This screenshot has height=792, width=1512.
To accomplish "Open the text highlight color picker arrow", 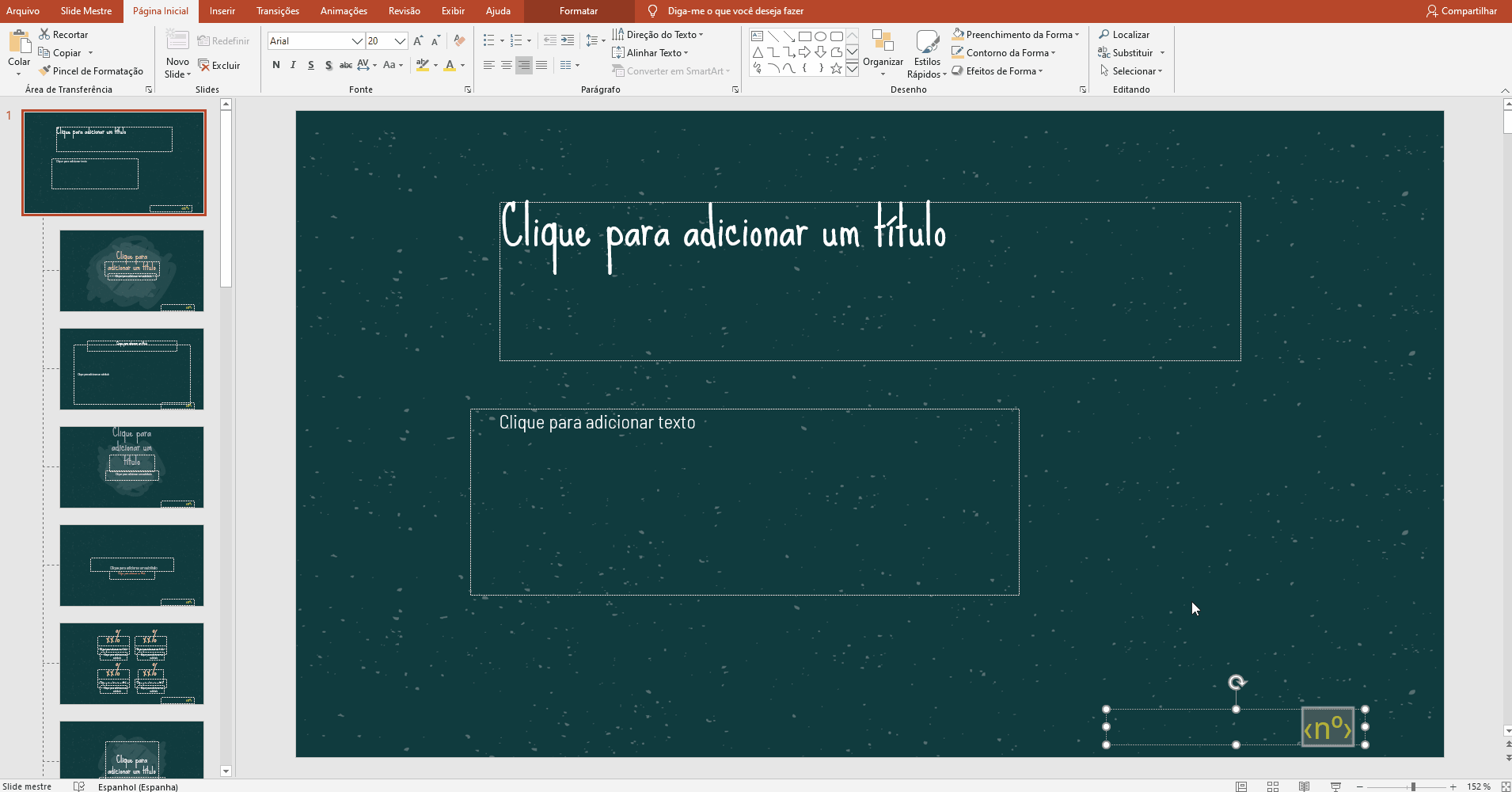I will pyautogui.click(x=435, y=65).
